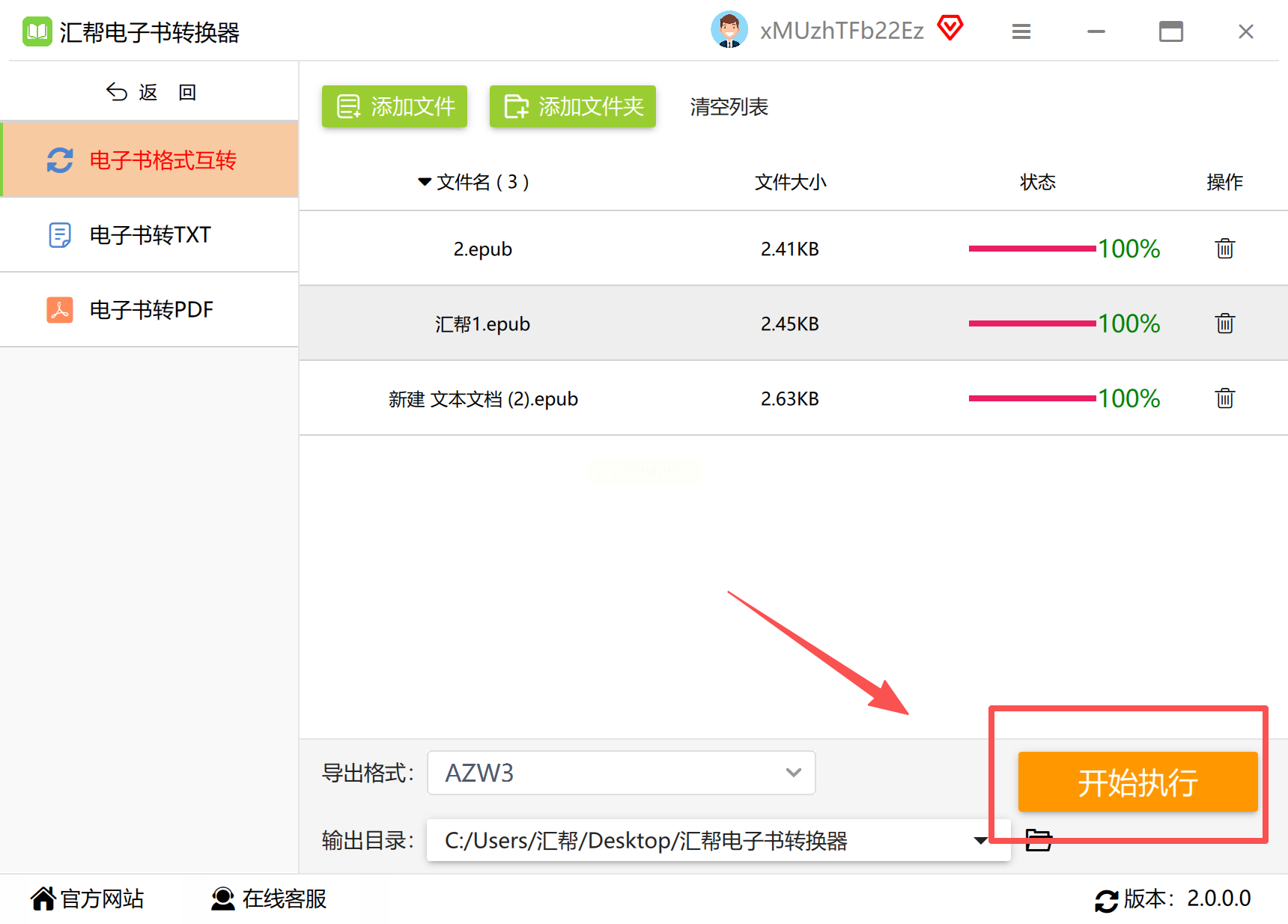Image resolution: width=1288 pixels, height=924 pixels.
Task: Expand the 输出目录 path dropdown arrow
Action: pos(980,840)
